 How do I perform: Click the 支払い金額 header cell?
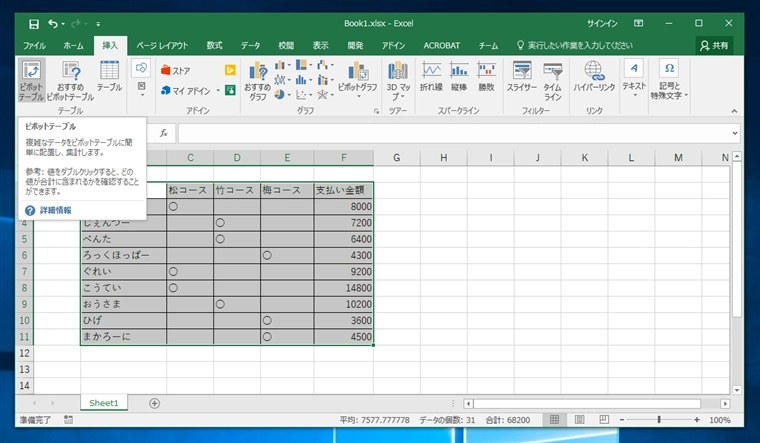[344, 190]
